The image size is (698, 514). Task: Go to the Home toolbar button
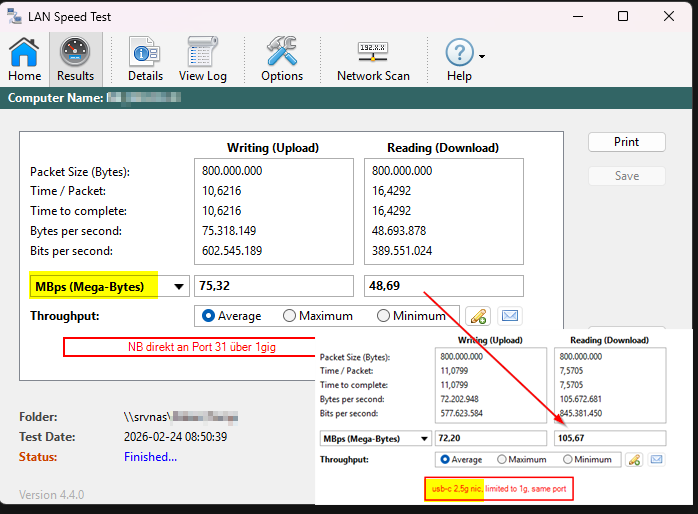tap(24, 59)
